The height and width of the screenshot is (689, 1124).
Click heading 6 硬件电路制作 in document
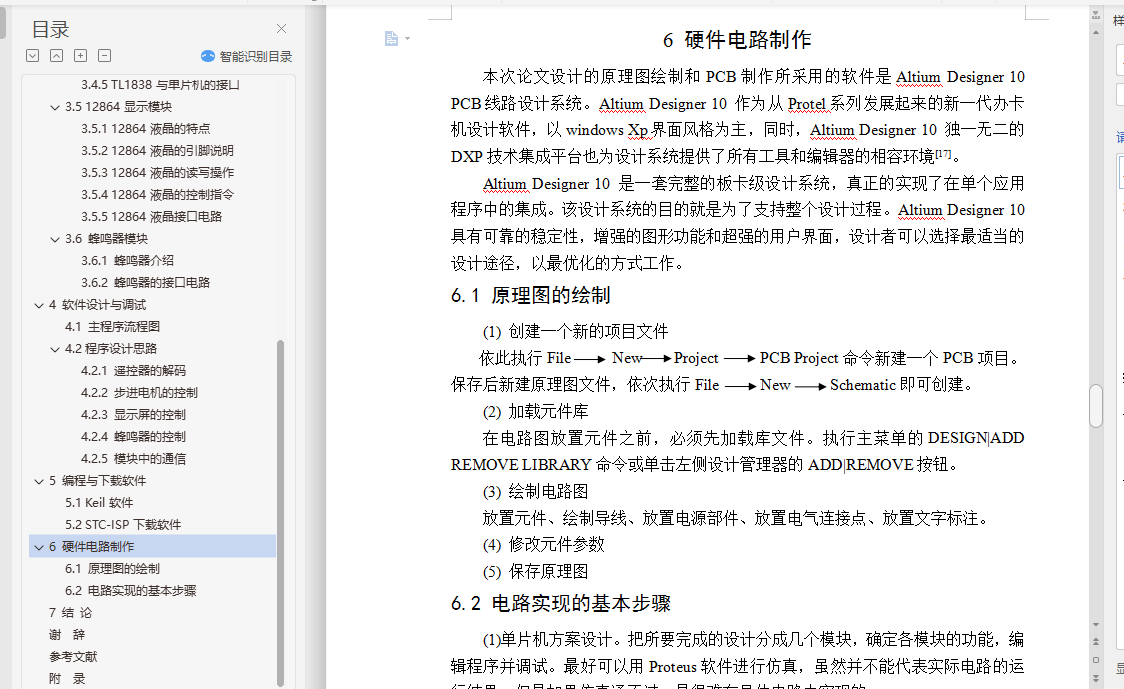click(x=737, y=40)
